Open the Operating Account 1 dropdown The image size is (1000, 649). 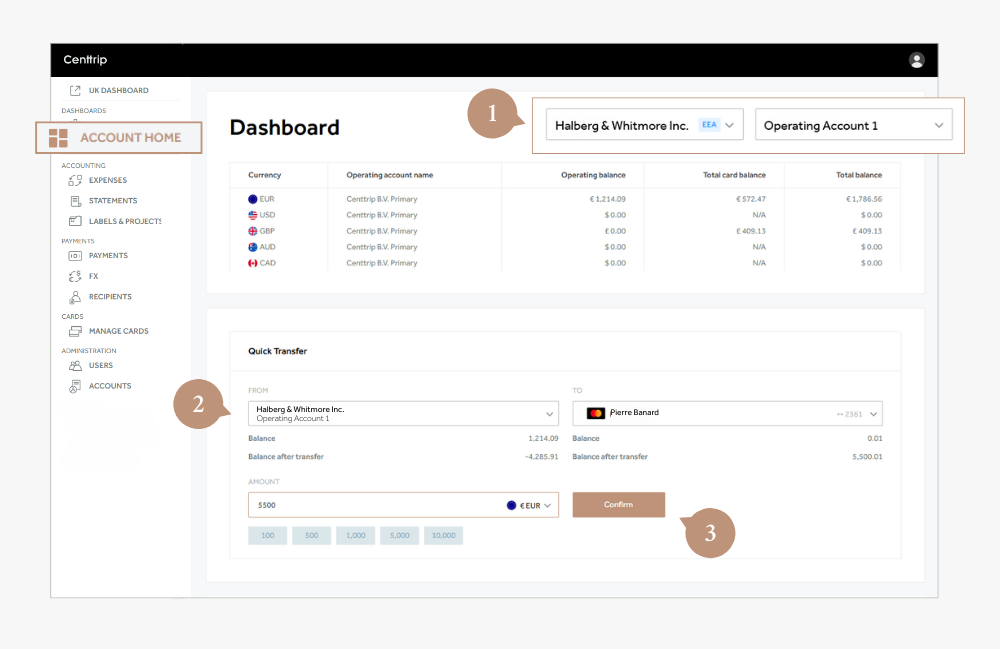coord(853,125)
